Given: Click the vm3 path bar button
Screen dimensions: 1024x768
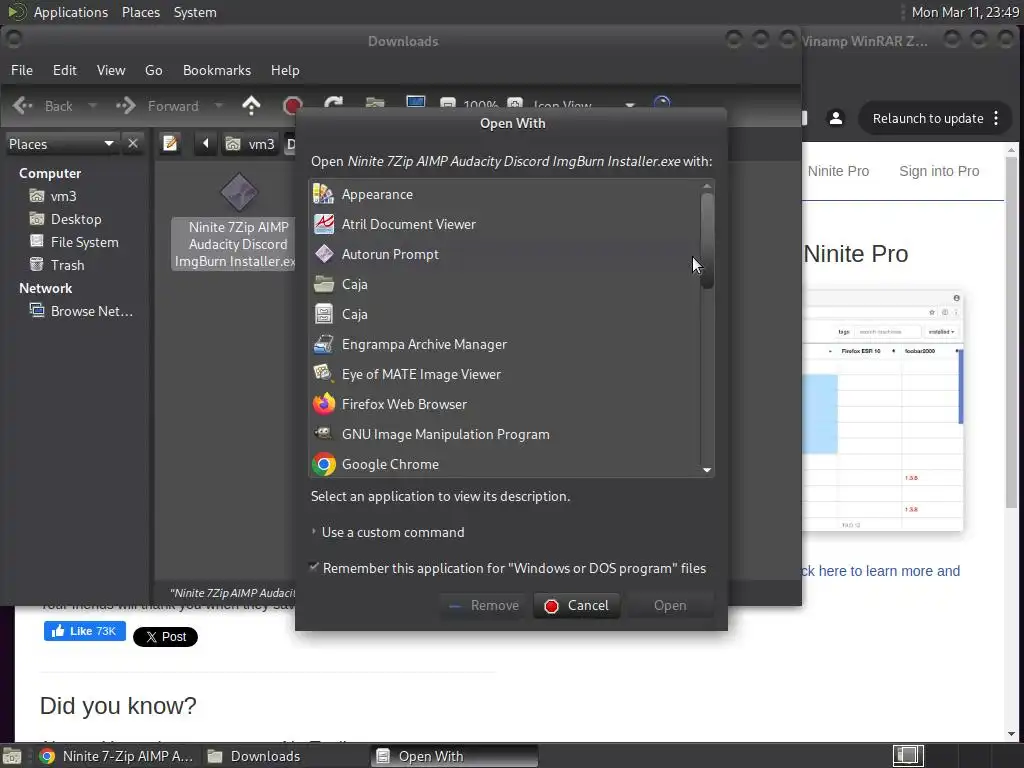Looking at the screenshot, I should pos(251,144).
